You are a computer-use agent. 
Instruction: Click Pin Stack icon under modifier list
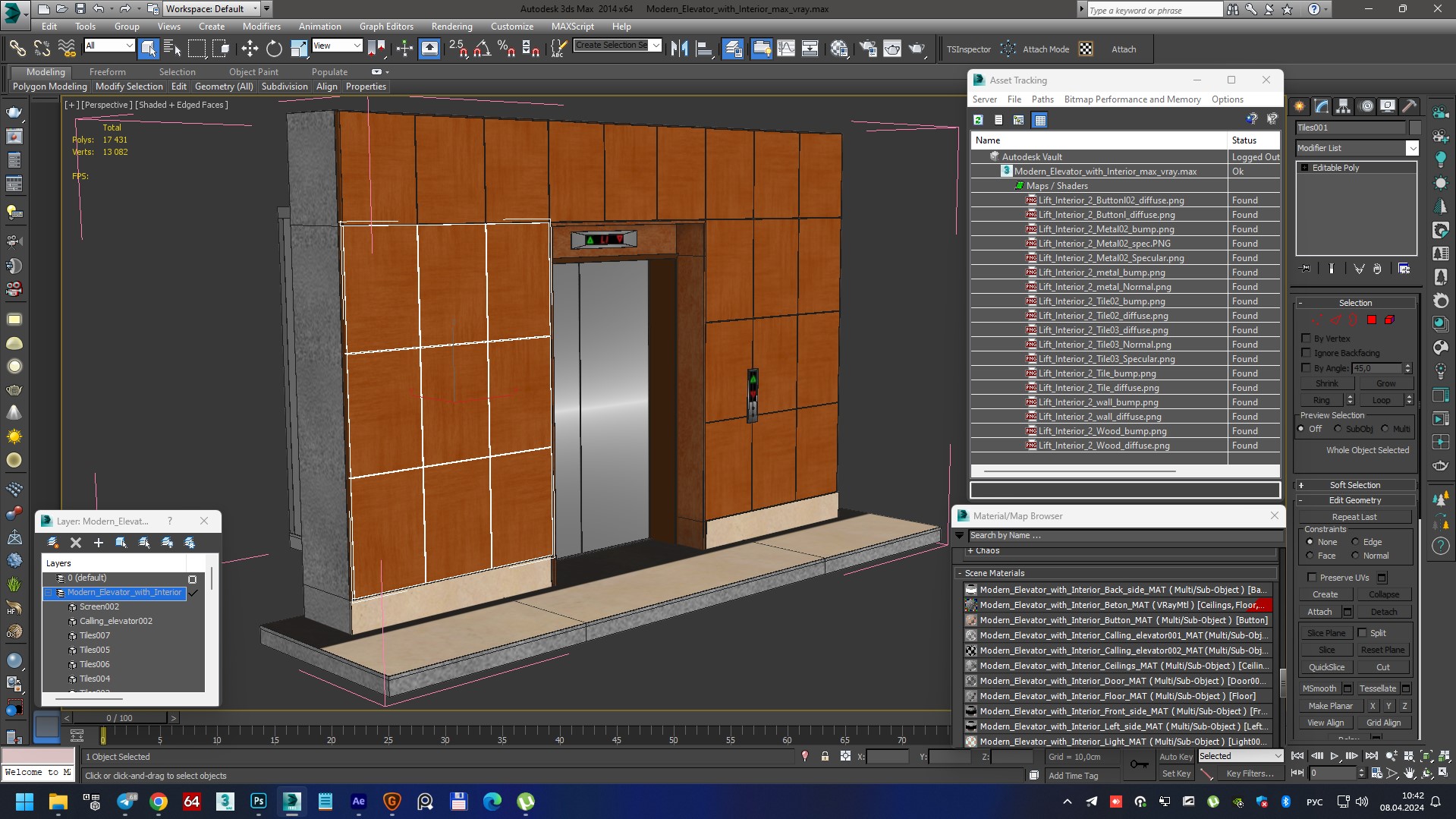[1305, 269]
